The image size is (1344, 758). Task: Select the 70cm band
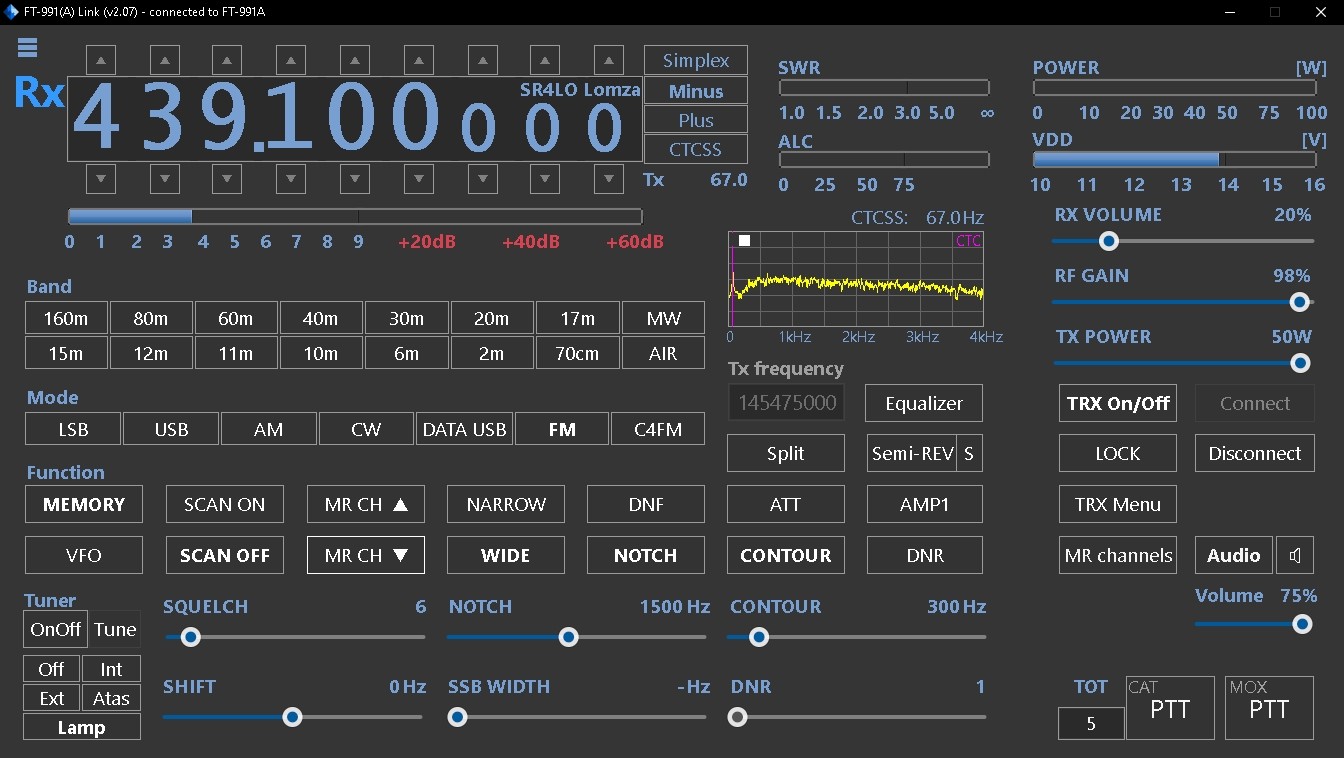(x=577, y=353)
